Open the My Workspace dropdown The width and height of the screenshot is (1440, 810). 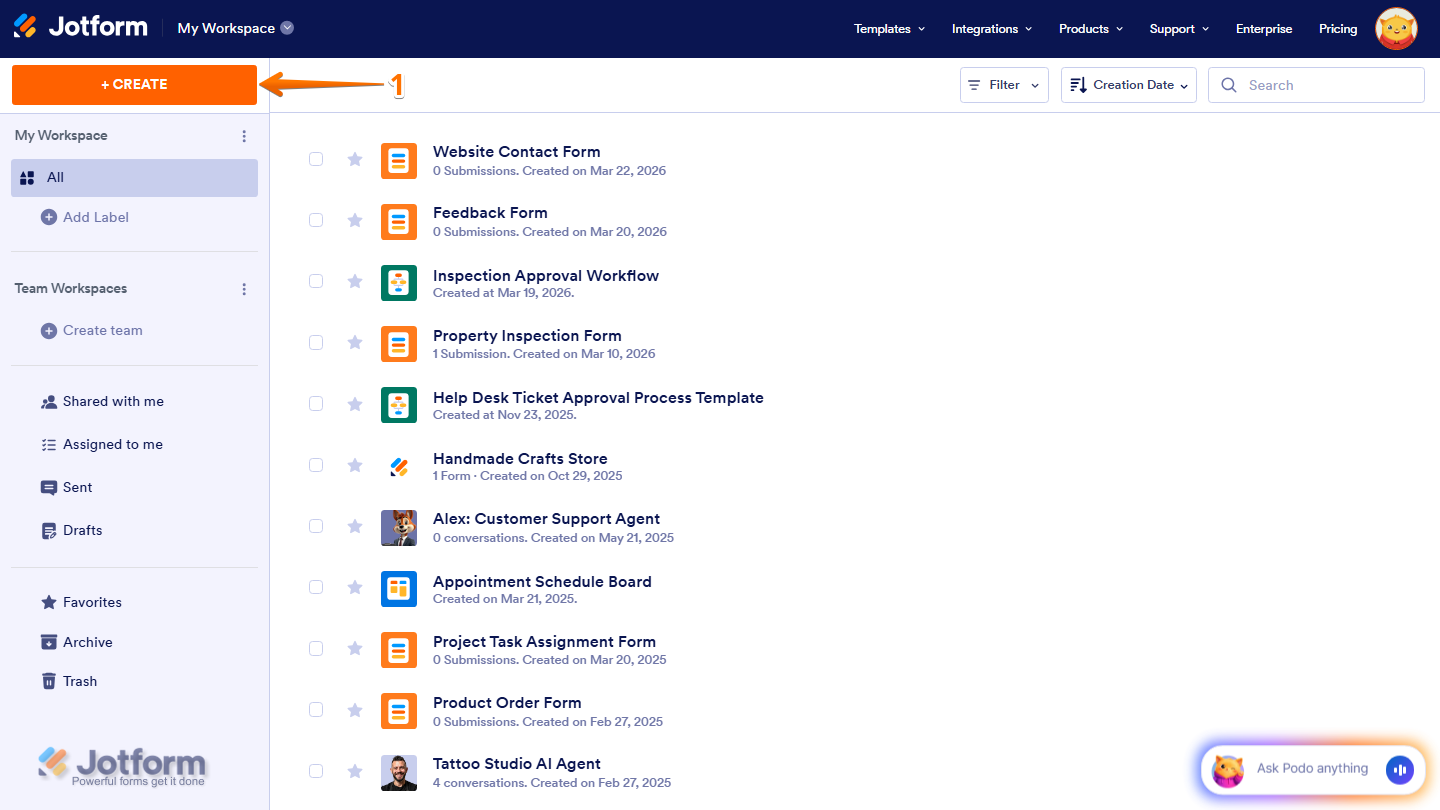click(289, 28)
